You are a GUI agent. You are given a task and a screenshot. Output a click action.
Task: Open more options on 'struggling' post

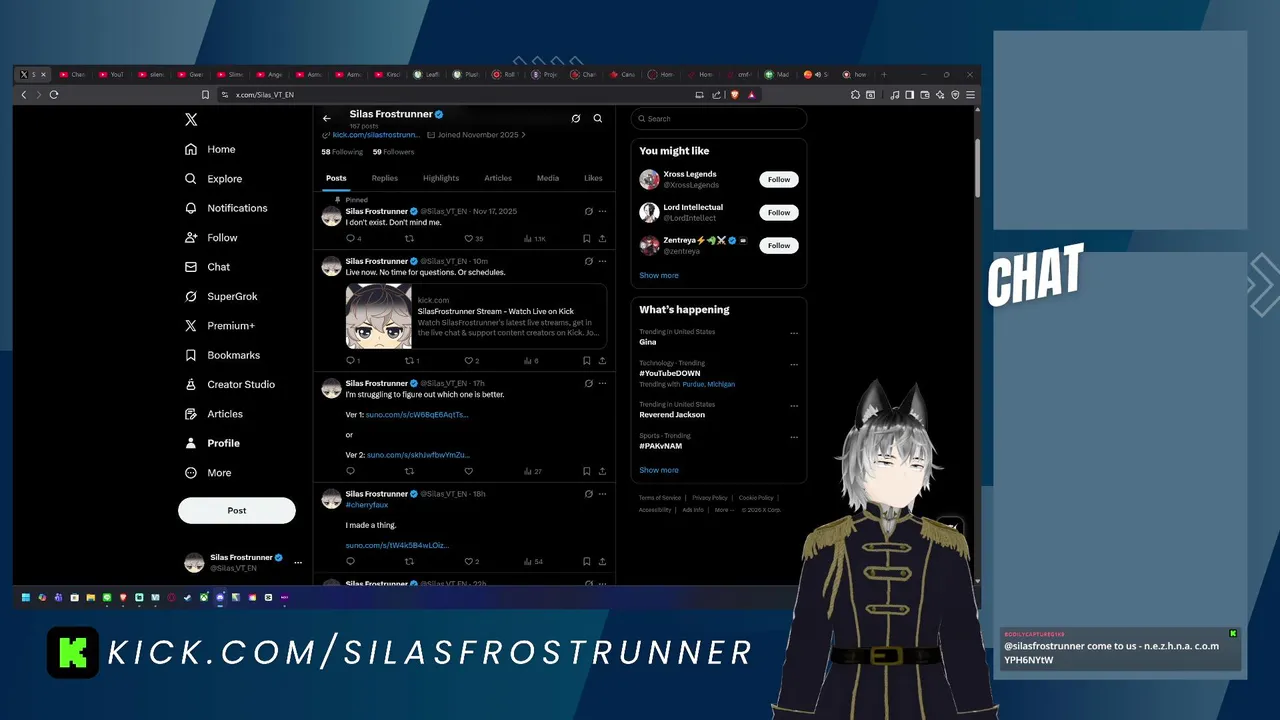[602, 383]
